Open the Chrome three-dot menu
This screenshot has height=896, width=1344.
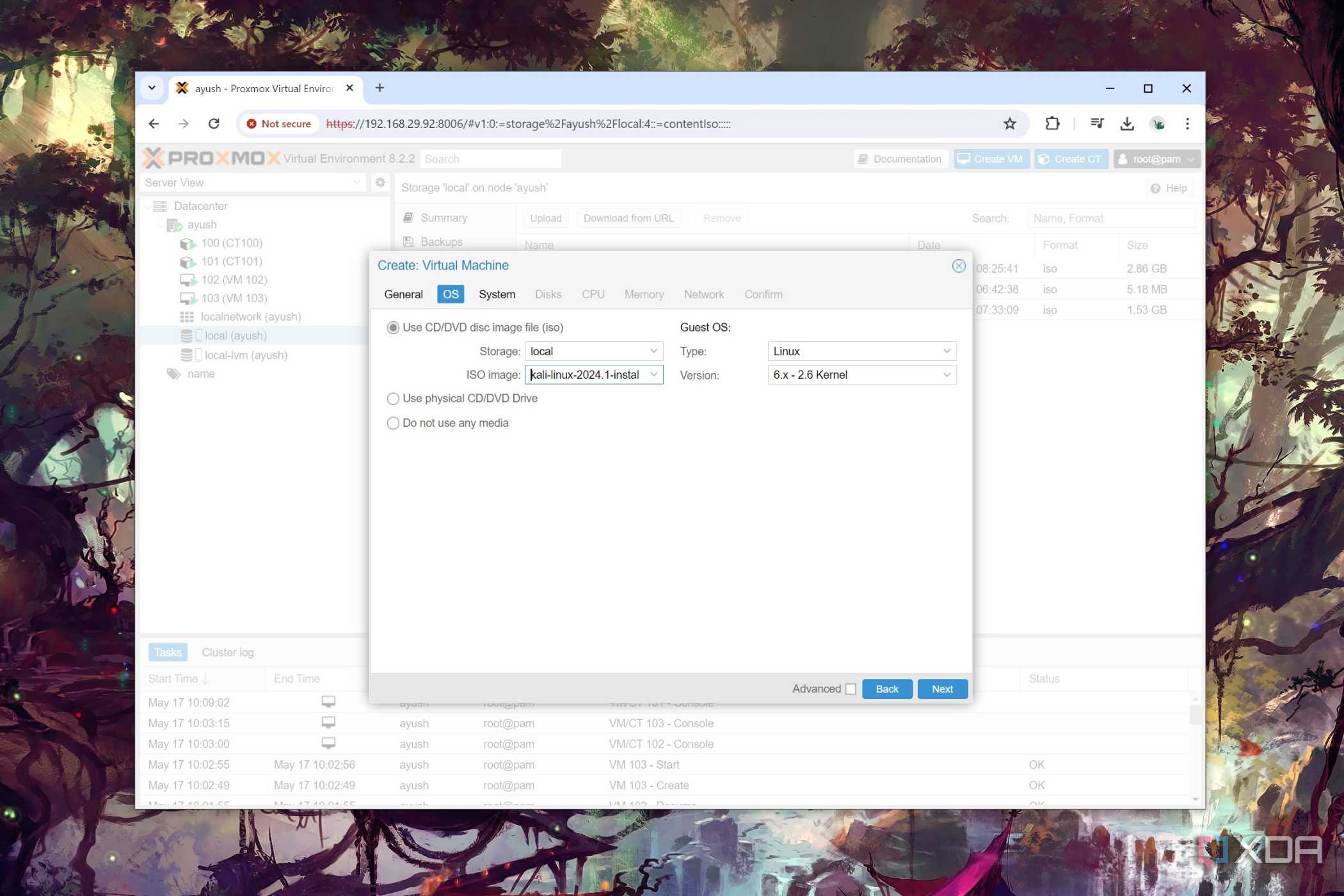1187,124
